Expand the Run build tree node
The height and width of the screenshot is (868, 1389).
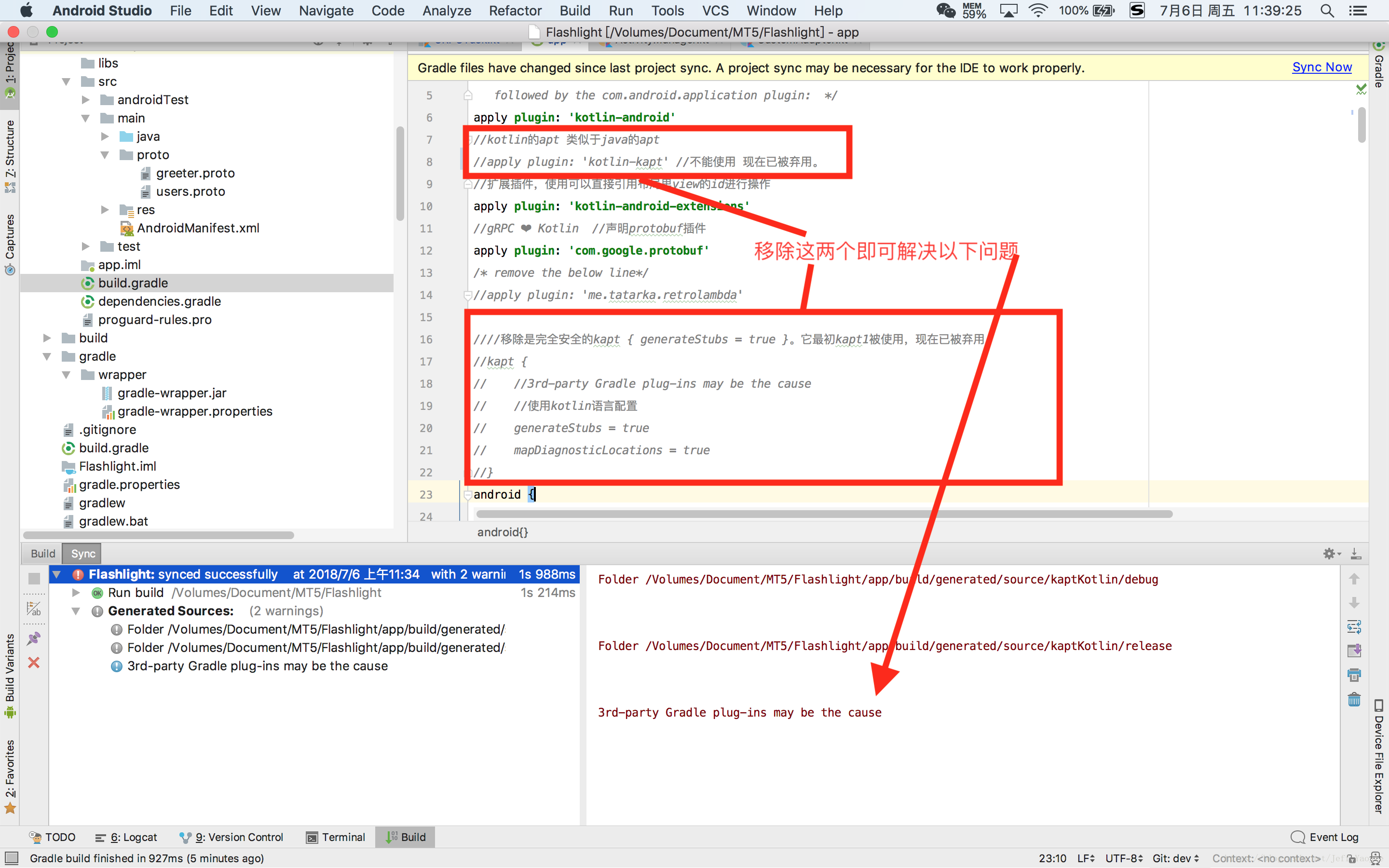click(x=76, y=593)
